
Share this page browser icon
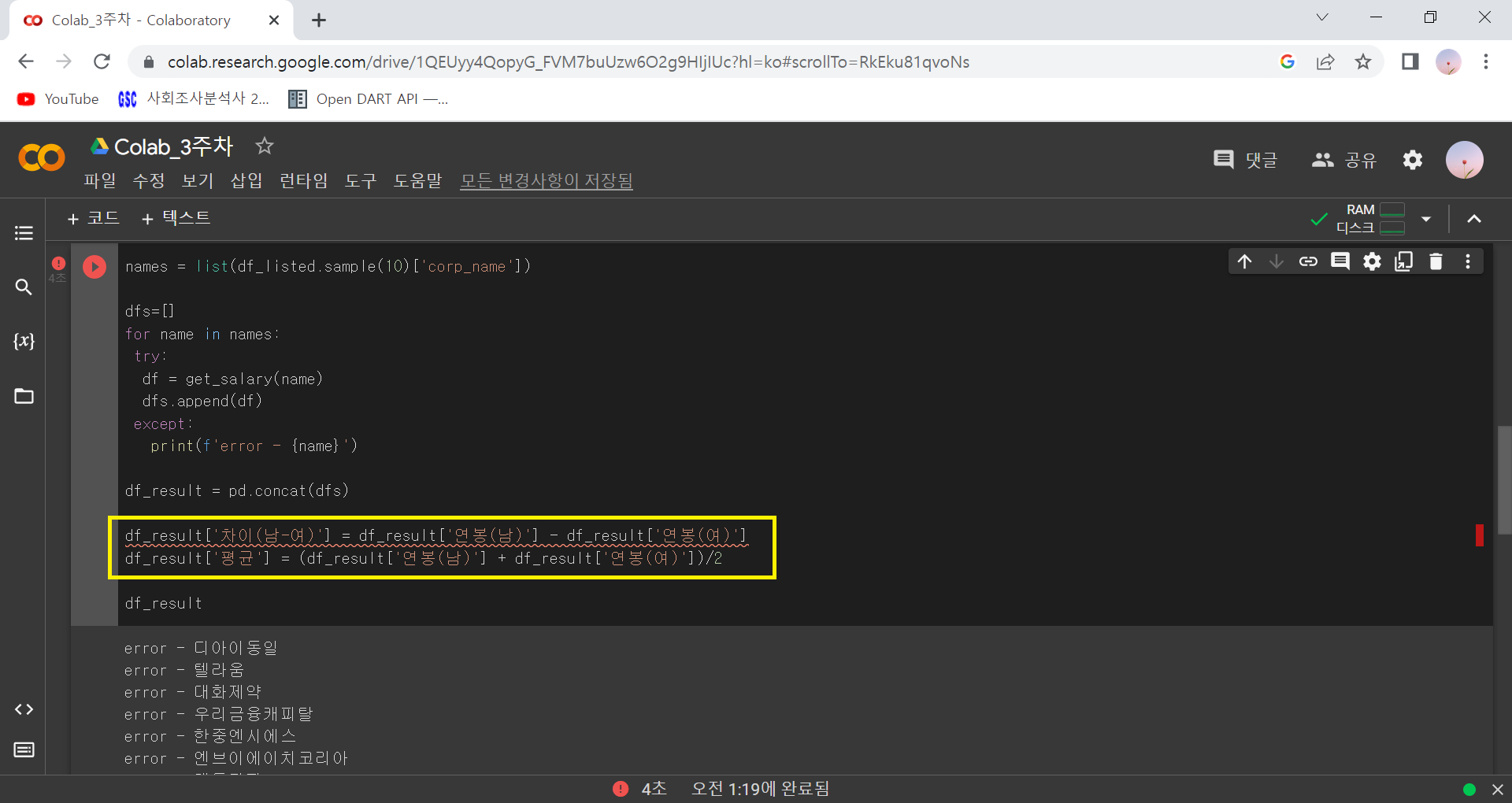pyautogui.click(x=1325, y=61)
